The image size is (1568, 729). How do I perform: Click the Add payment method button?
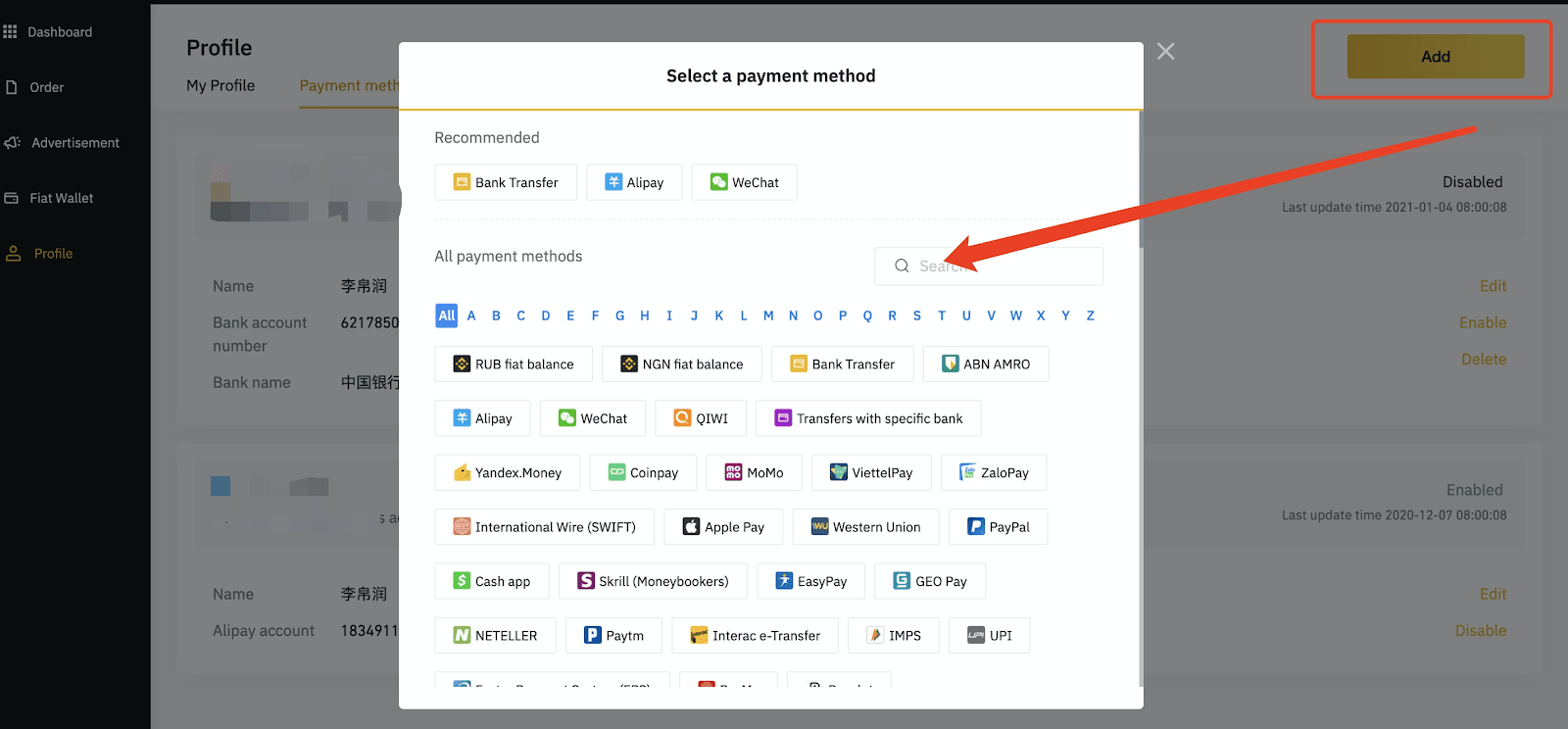coord(1436,57)
